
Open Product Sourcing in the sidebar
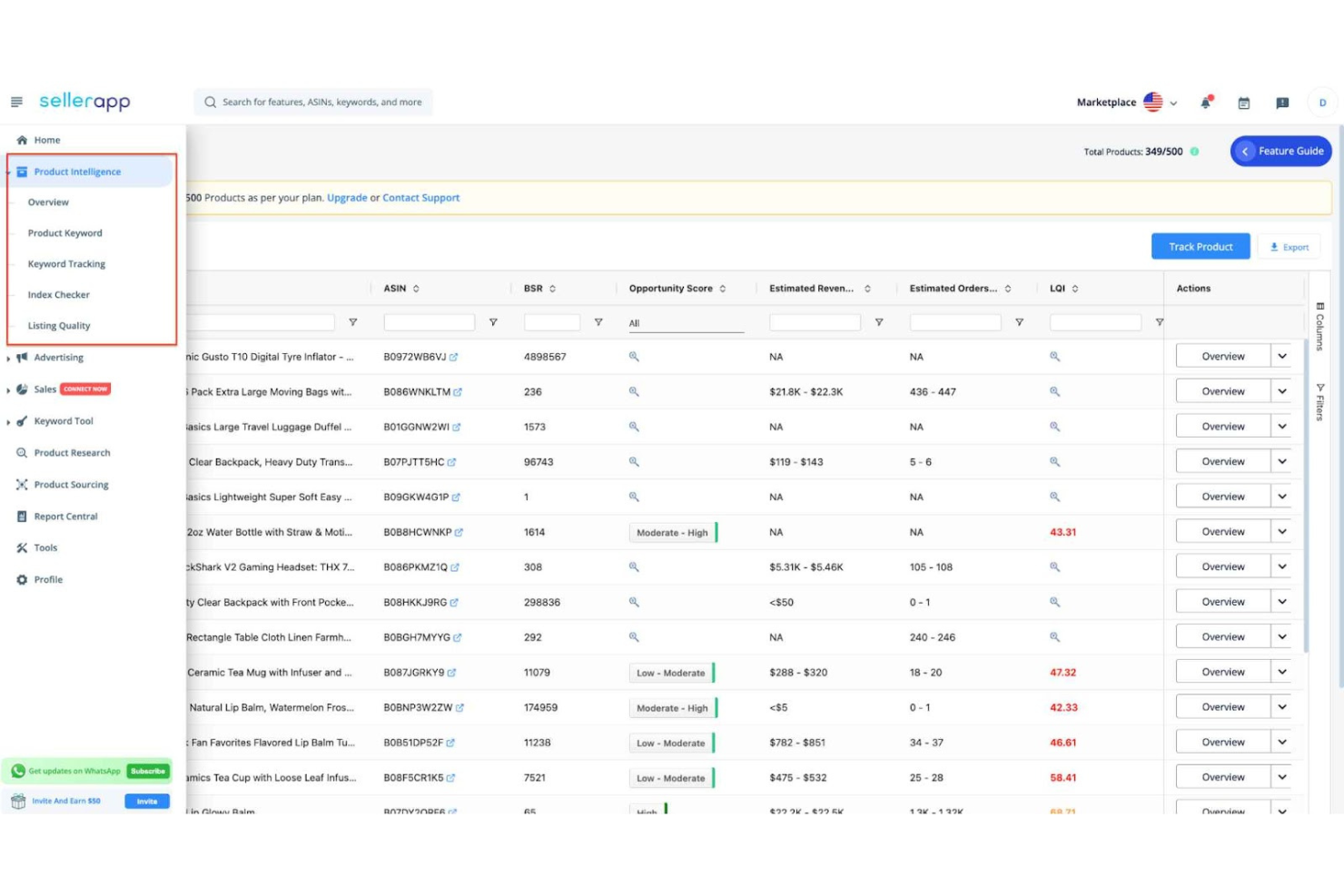click(71, 485)
